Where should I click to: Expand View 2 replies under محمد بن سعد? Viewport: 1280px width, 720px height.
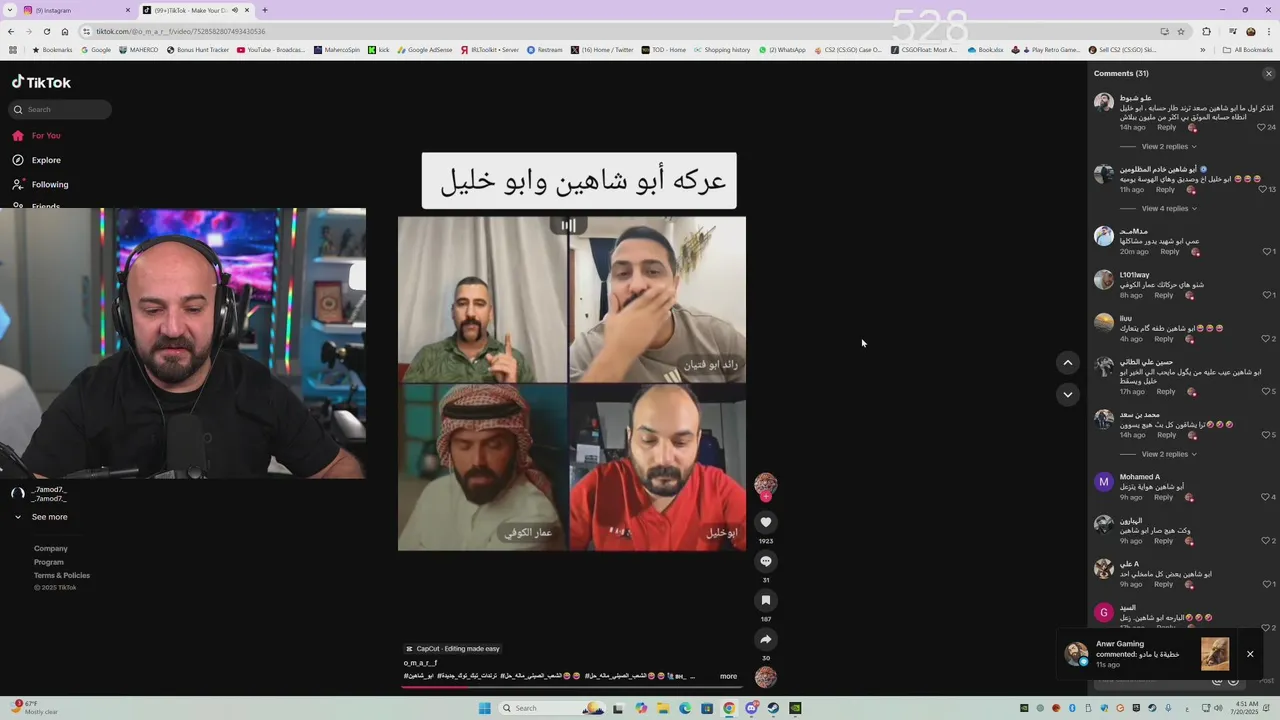[x=1169, y=454]
